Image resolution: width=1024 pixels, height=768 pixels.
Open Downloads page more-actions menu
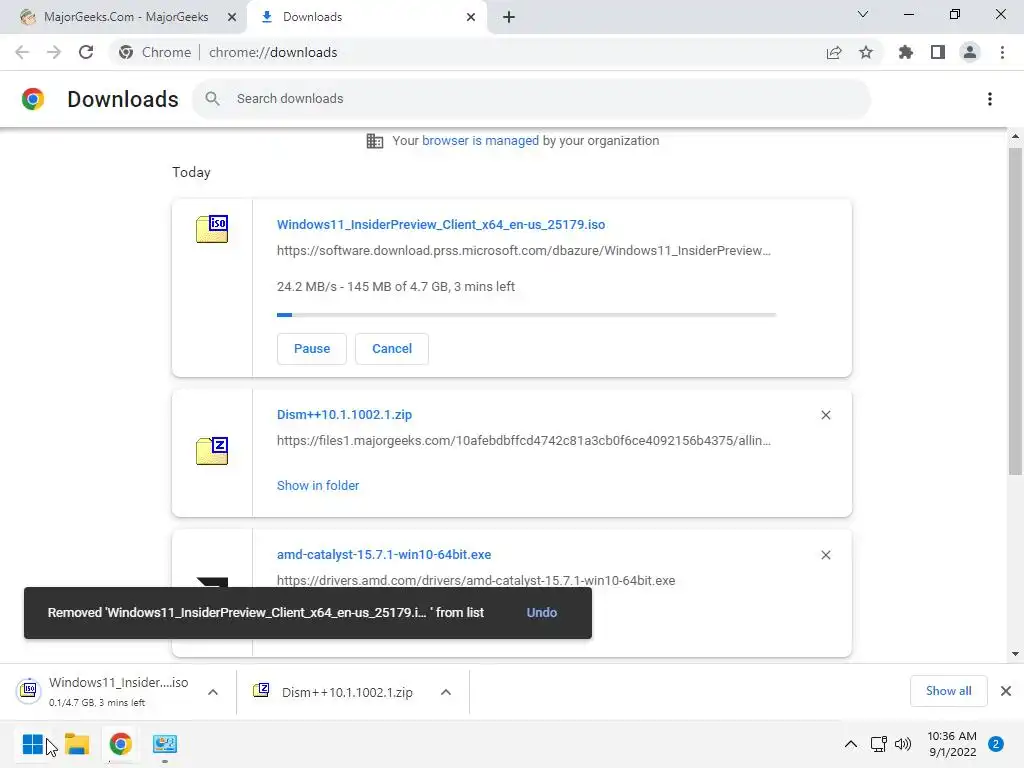[990, 99]
